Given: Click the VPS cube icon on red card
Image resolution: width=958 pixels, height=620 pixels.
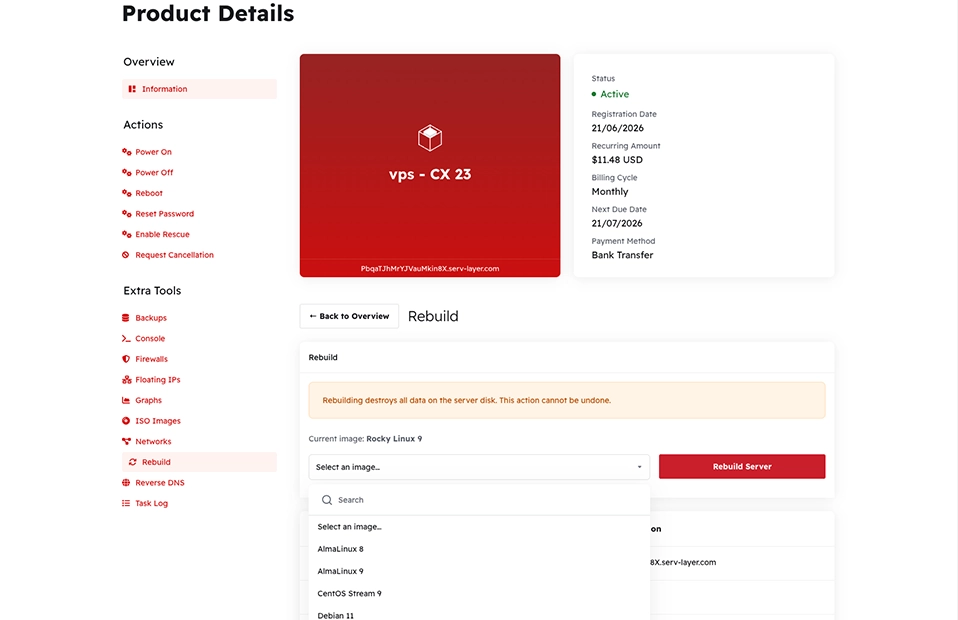Looking at the screenshot, I should click(430, 138).
